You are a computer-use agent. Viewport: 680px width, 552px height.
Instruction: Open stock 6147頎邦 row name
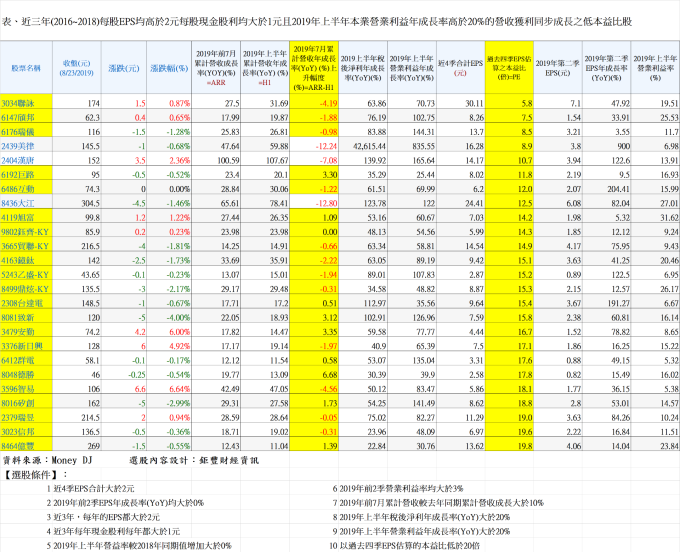(x=18, y=118)
